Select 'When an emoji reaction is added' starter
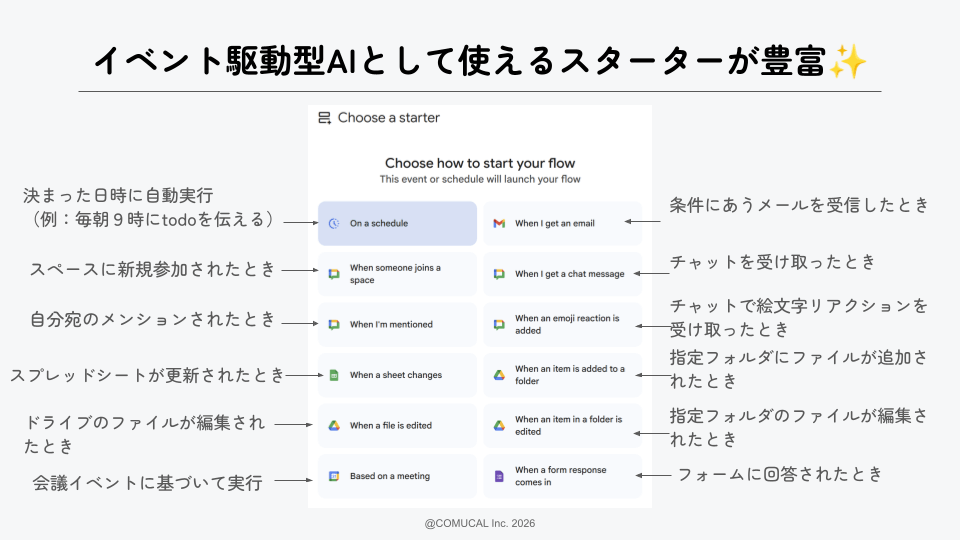The image size is (960, 540). (x=562, y=324)
